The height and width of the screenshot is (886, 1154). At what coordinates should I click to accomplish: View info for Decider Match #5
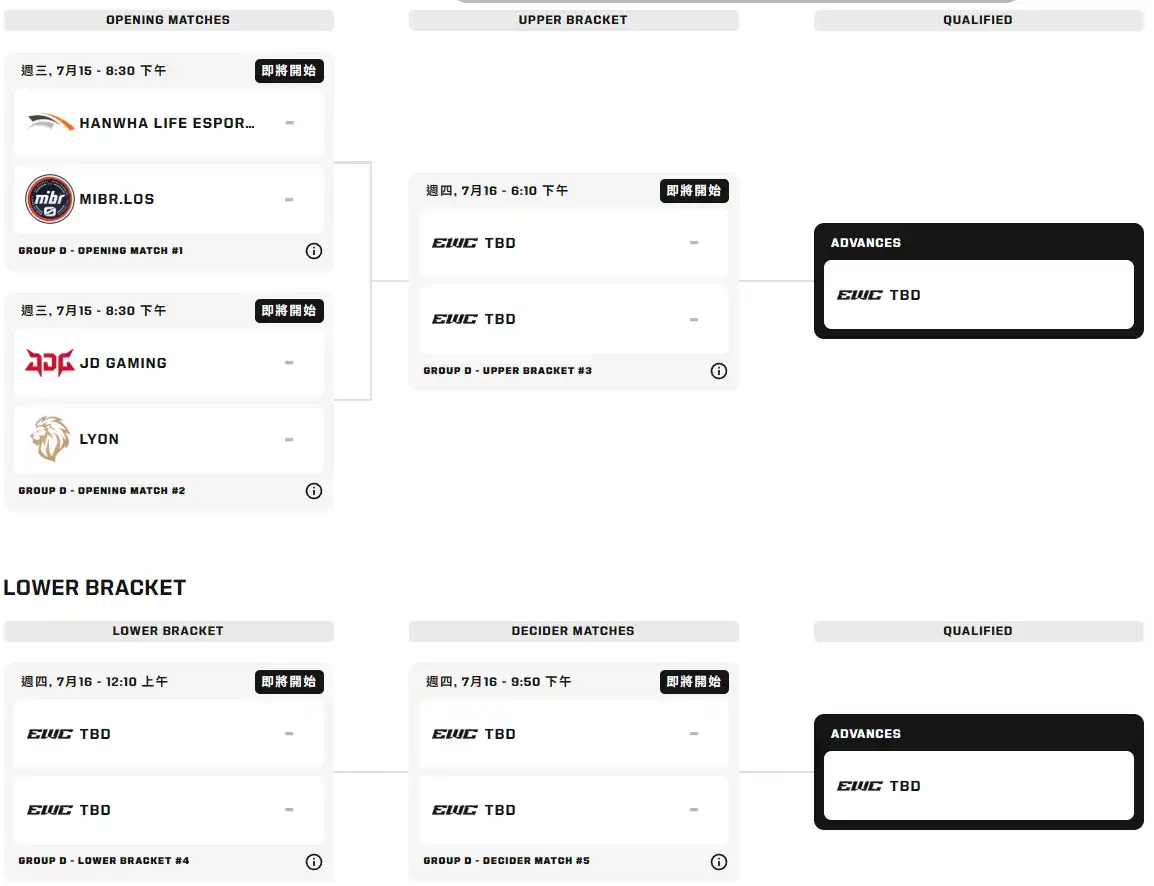click(x=718, y=862)
